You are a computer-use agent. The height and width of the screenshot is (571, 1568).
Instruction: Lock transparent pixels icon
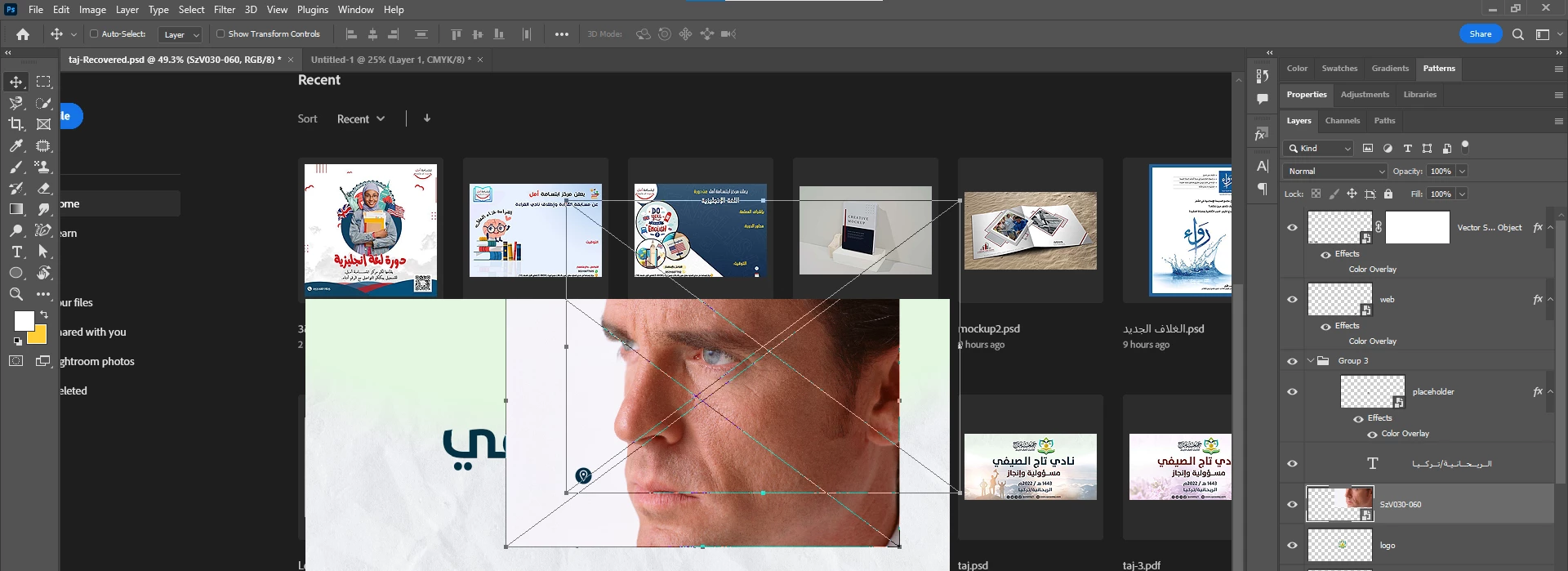[1316, 194]
